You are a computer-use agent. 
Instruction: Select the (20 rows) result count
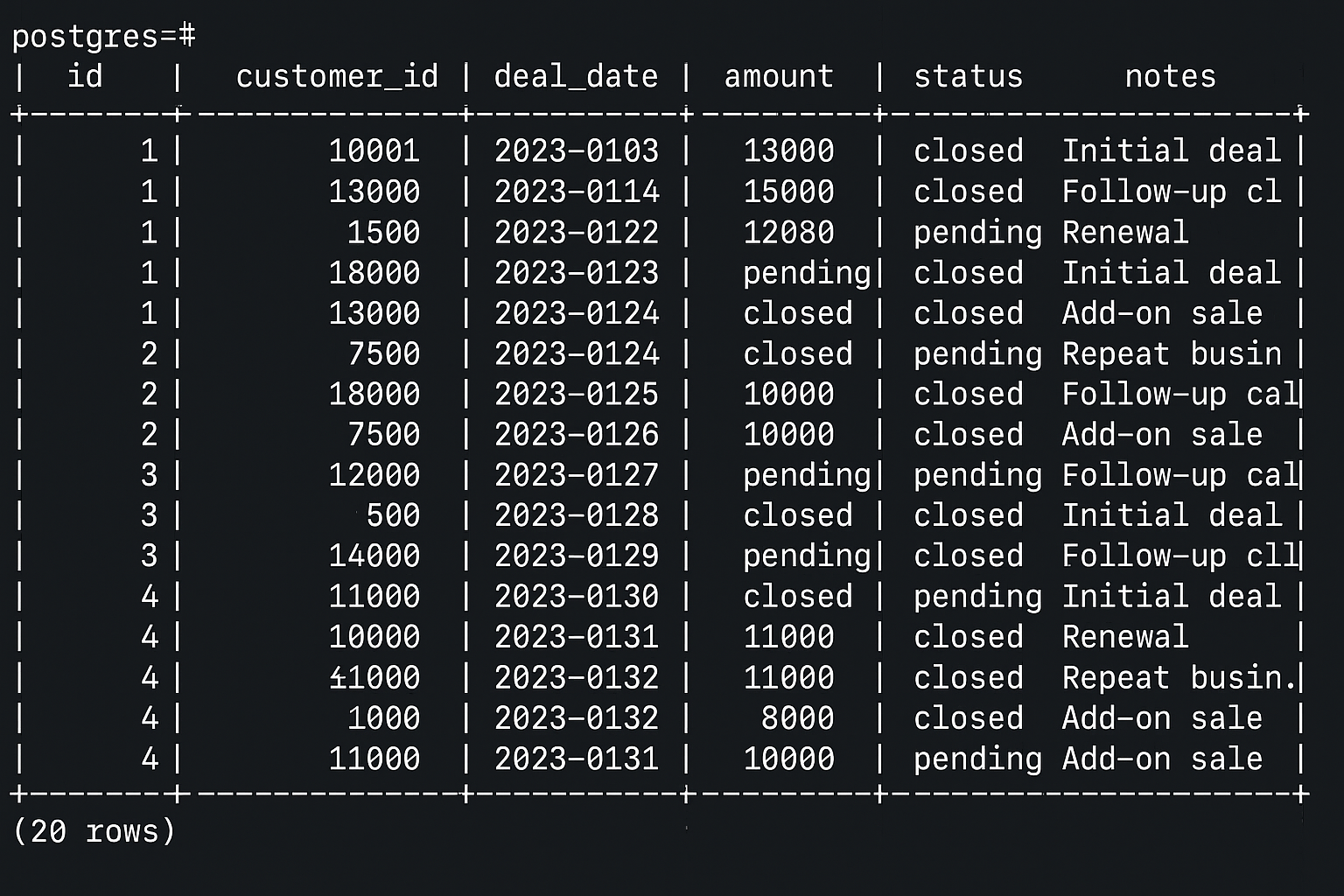click(x=94, y=830)
